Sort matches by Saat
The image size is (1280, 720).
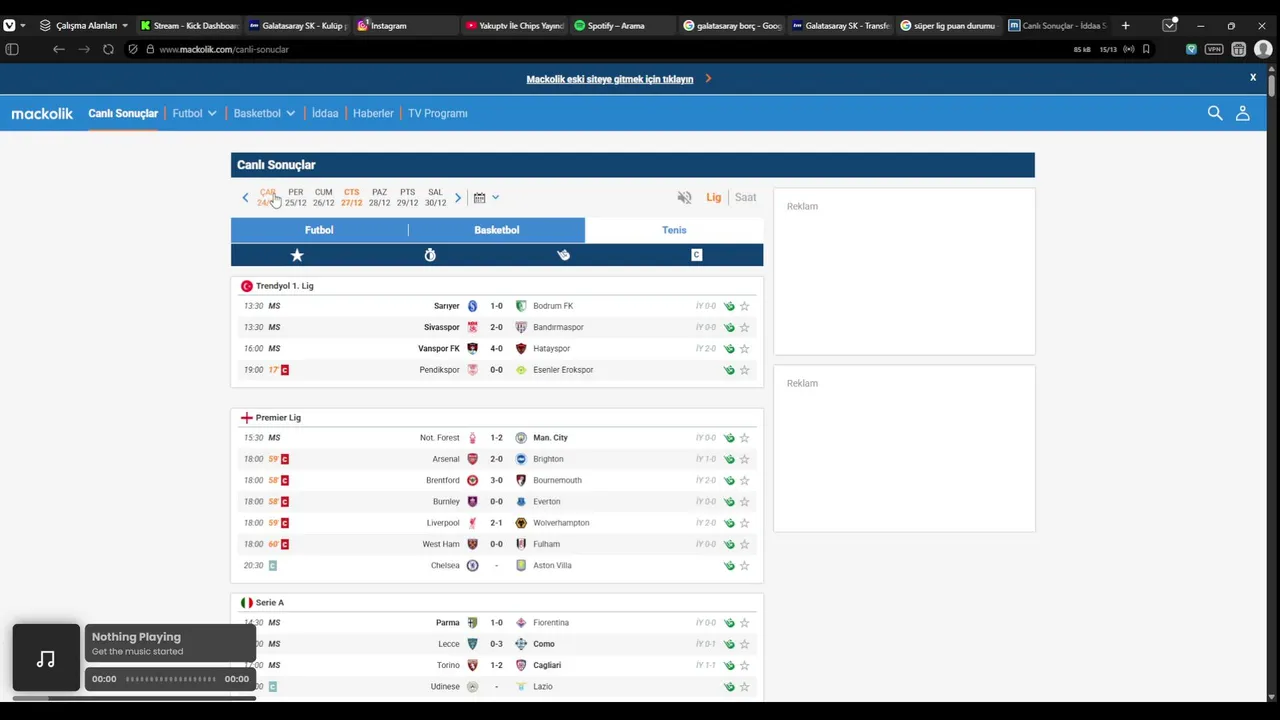pos(746,197)
